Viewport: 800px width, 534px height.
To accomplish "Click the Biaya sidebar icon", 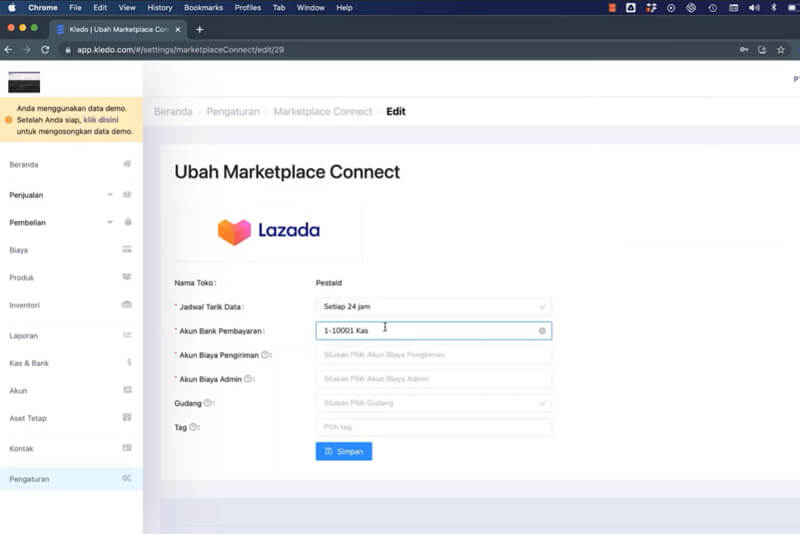I will tap(127, 249).
